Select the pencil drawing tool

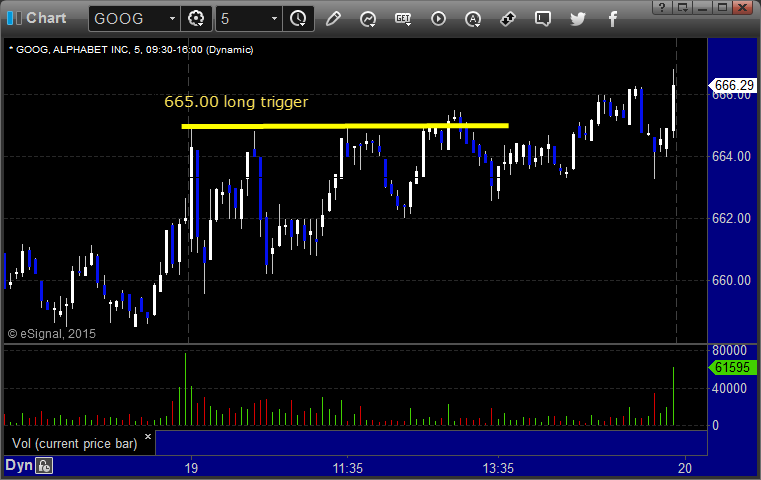[x=333, y=19]
